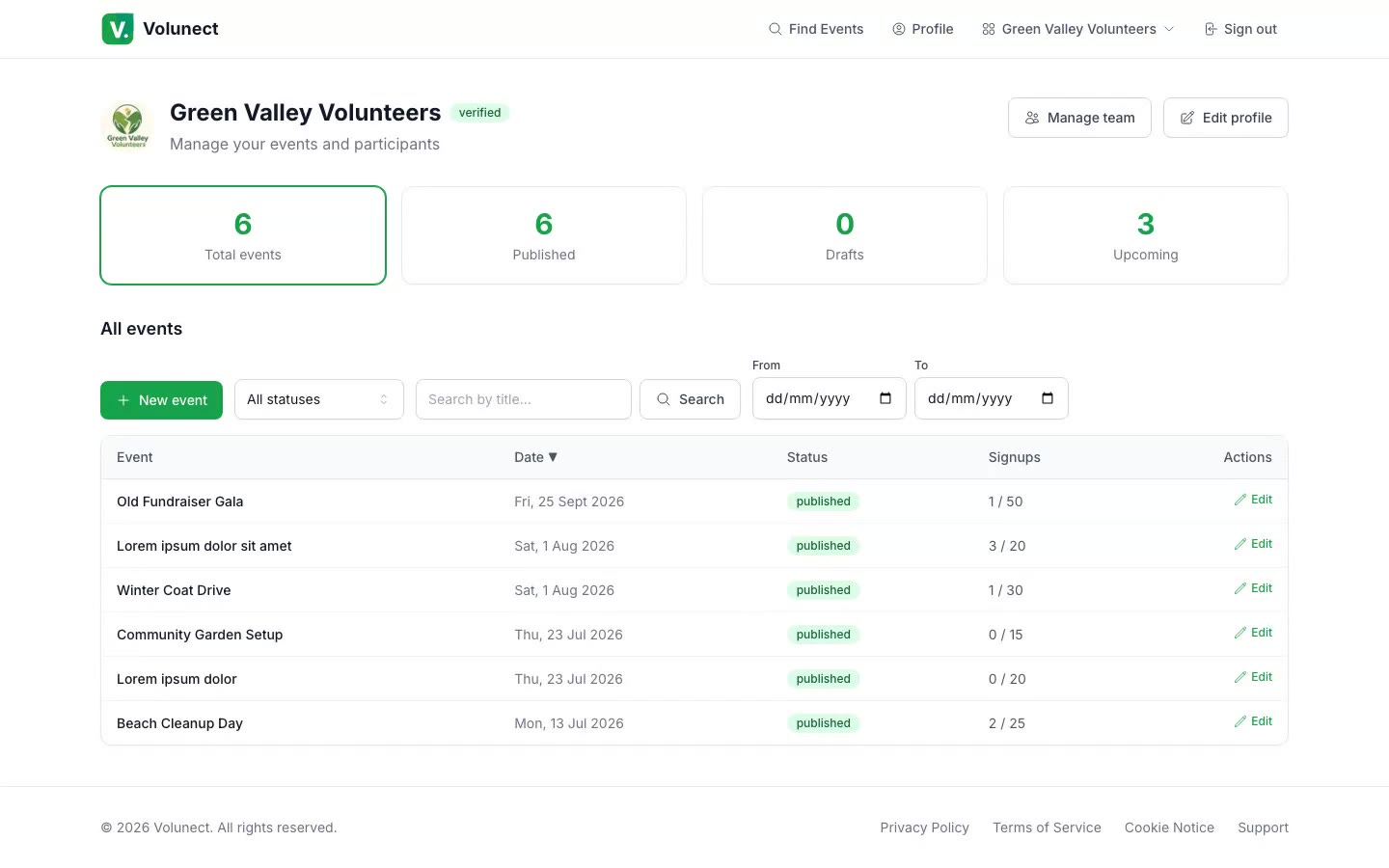
Task: Click the Mon, 13 Jul 2026 date cell
Action: (x=569, y=723)
